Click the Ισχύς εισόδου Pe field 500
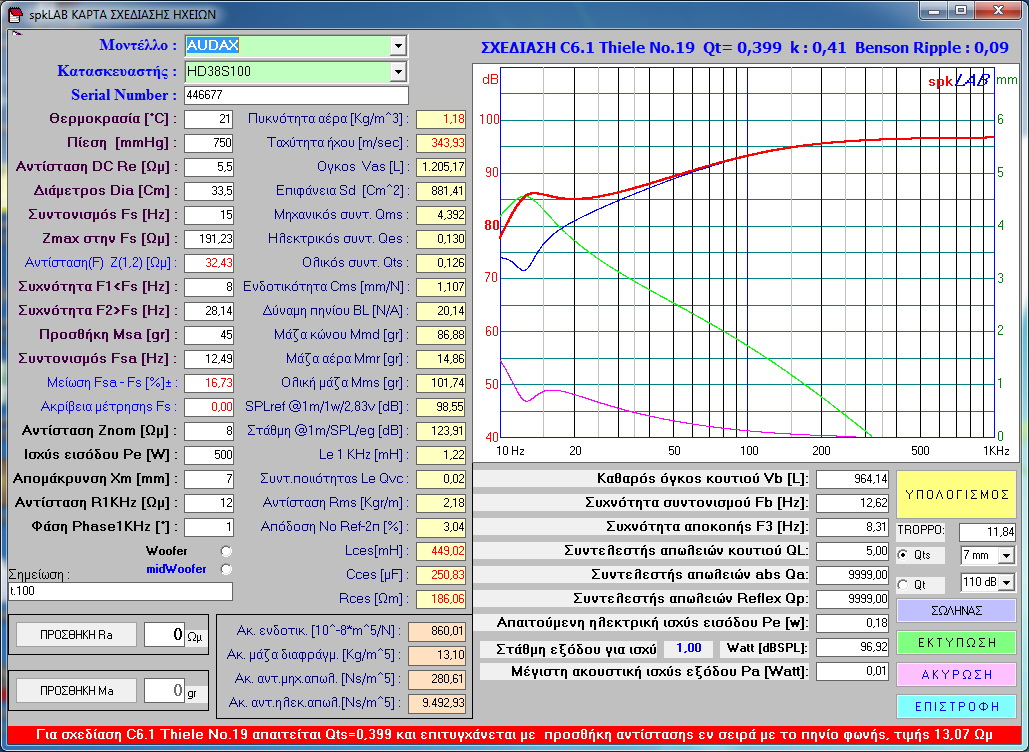The height and width of the screenshot is (752, 1029). click(209, 455)
